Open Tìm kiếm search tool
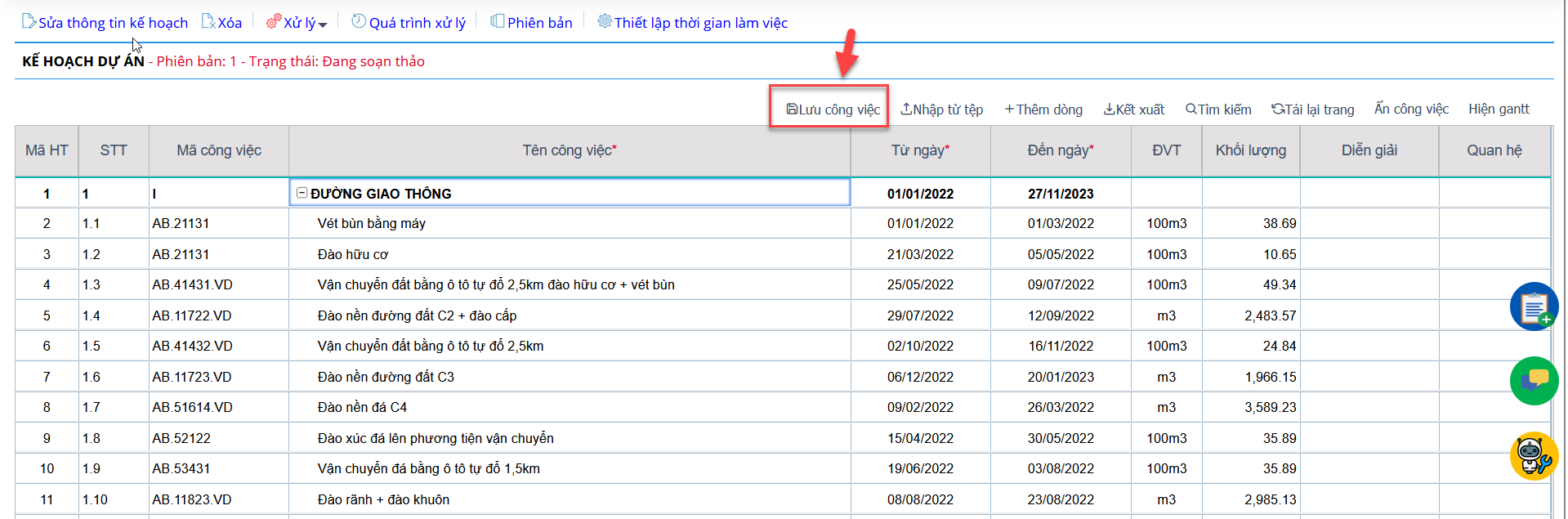1568x519 pixels. (x=1218, y=110)
